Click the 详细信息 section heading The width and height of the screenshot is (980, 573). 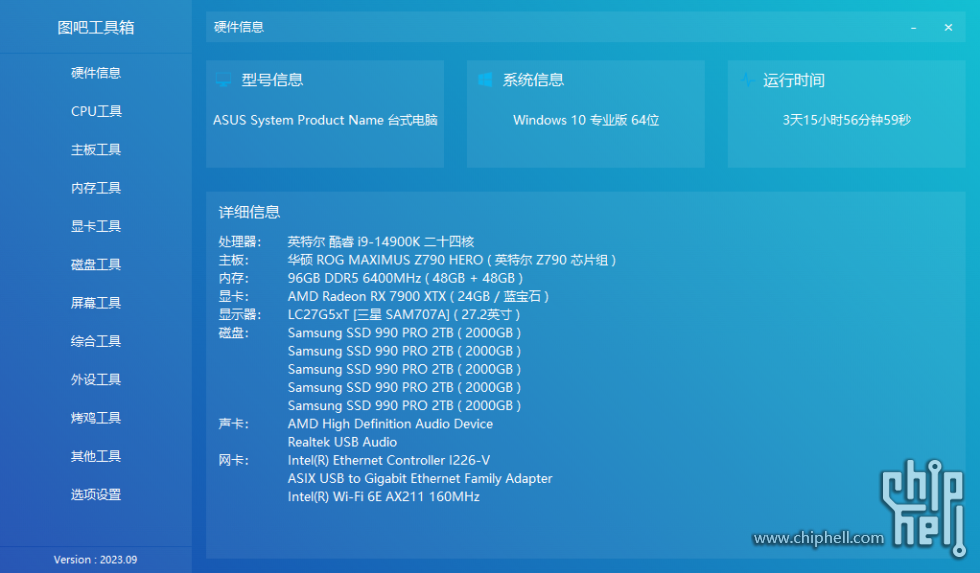point(249,212)
